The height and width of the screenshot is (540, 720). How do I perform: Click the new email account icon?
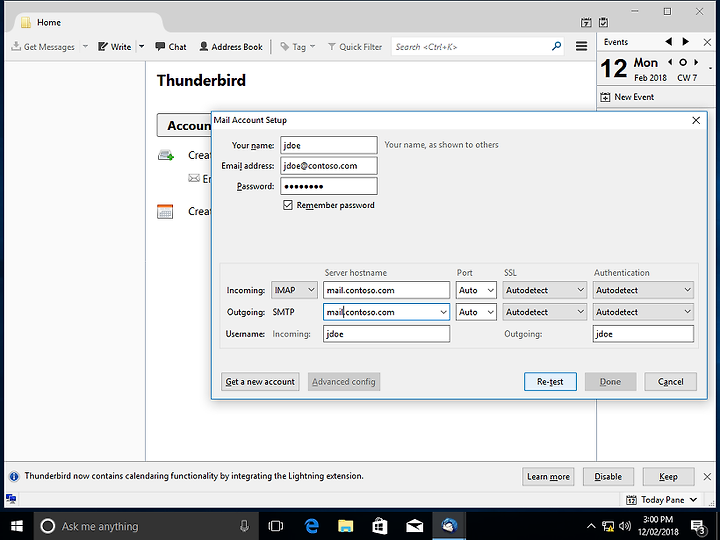pyautogui.click(x=166, y=155)
